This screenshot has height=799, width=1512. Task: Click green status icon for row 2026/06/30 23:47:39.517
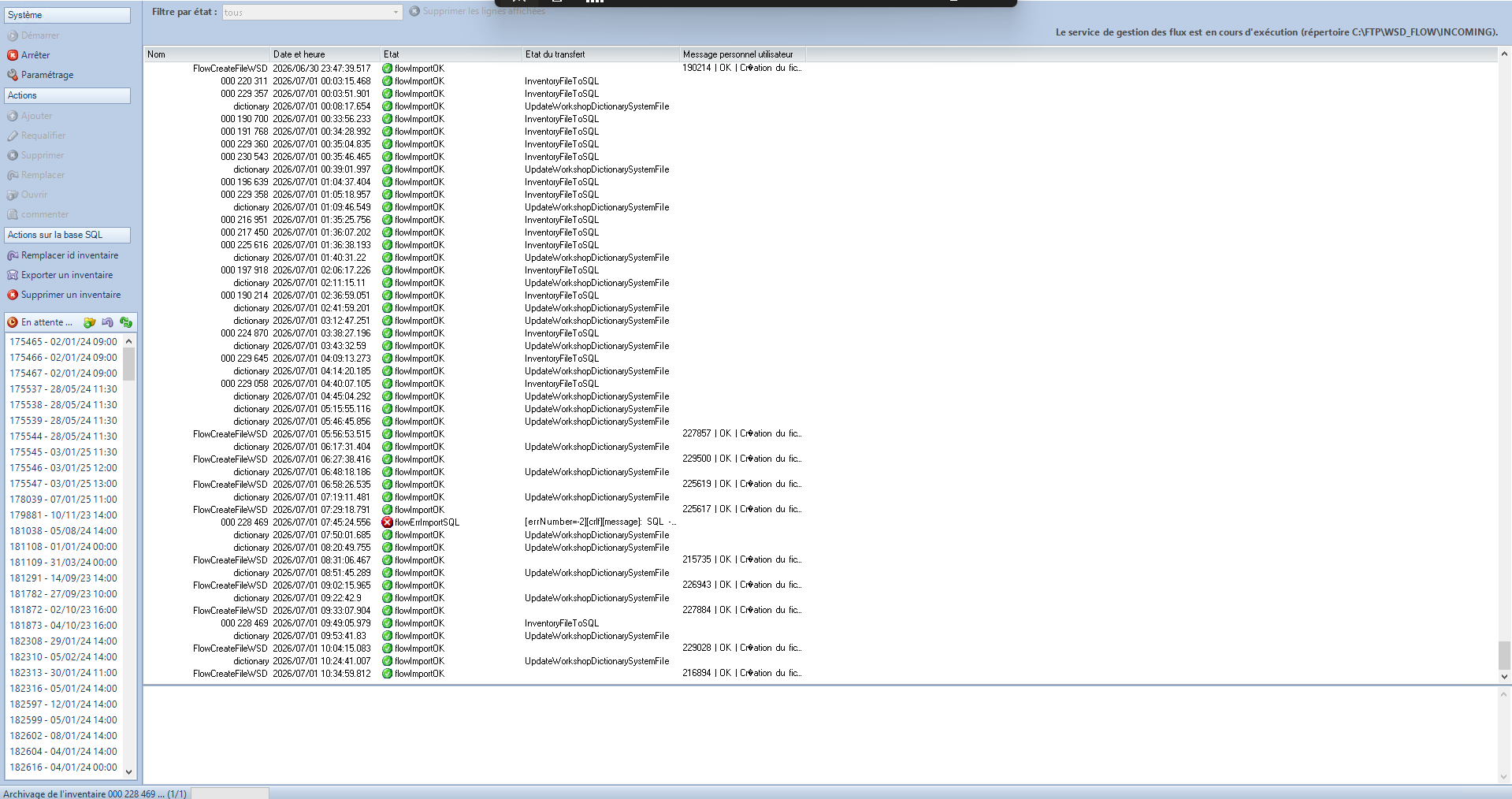coord(388,69)
